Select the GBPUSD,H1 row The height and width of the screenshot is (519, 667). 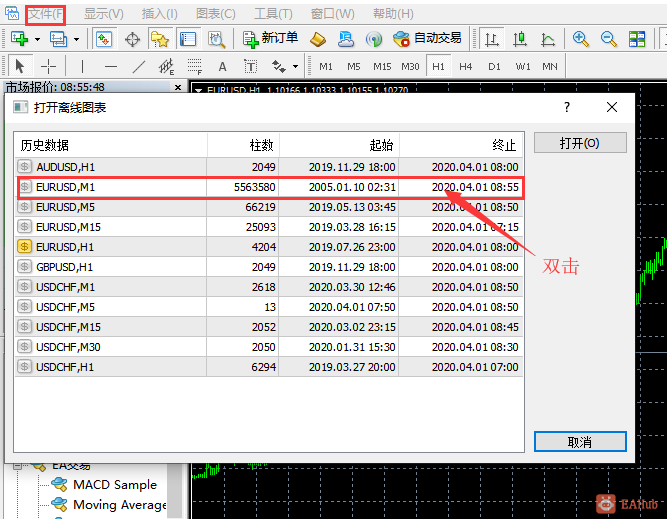pyautogui.click(x=269, y=267)
